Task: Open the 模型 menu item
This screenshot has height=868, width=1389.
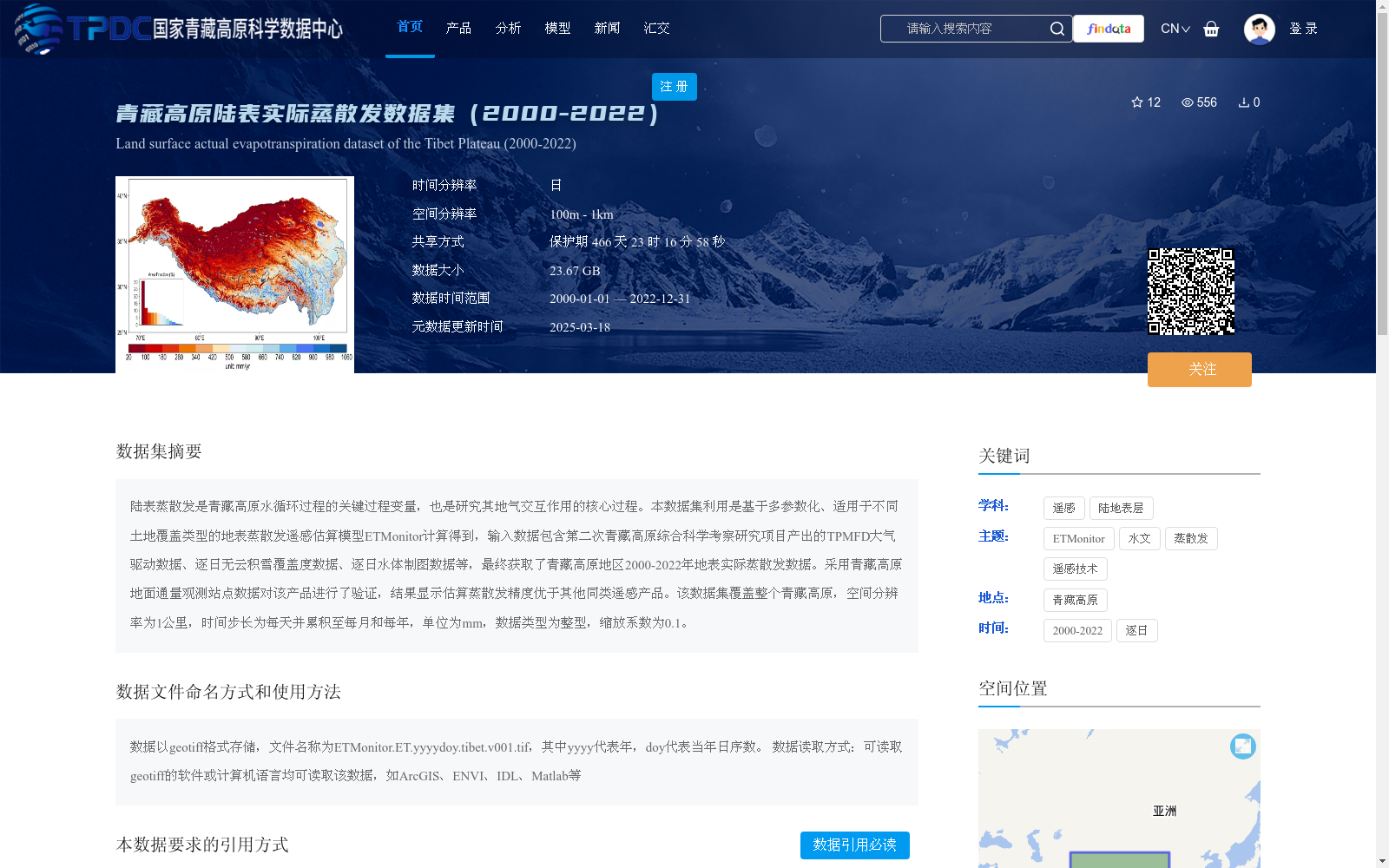Action: pyautogui.click(x=557, y=29)
